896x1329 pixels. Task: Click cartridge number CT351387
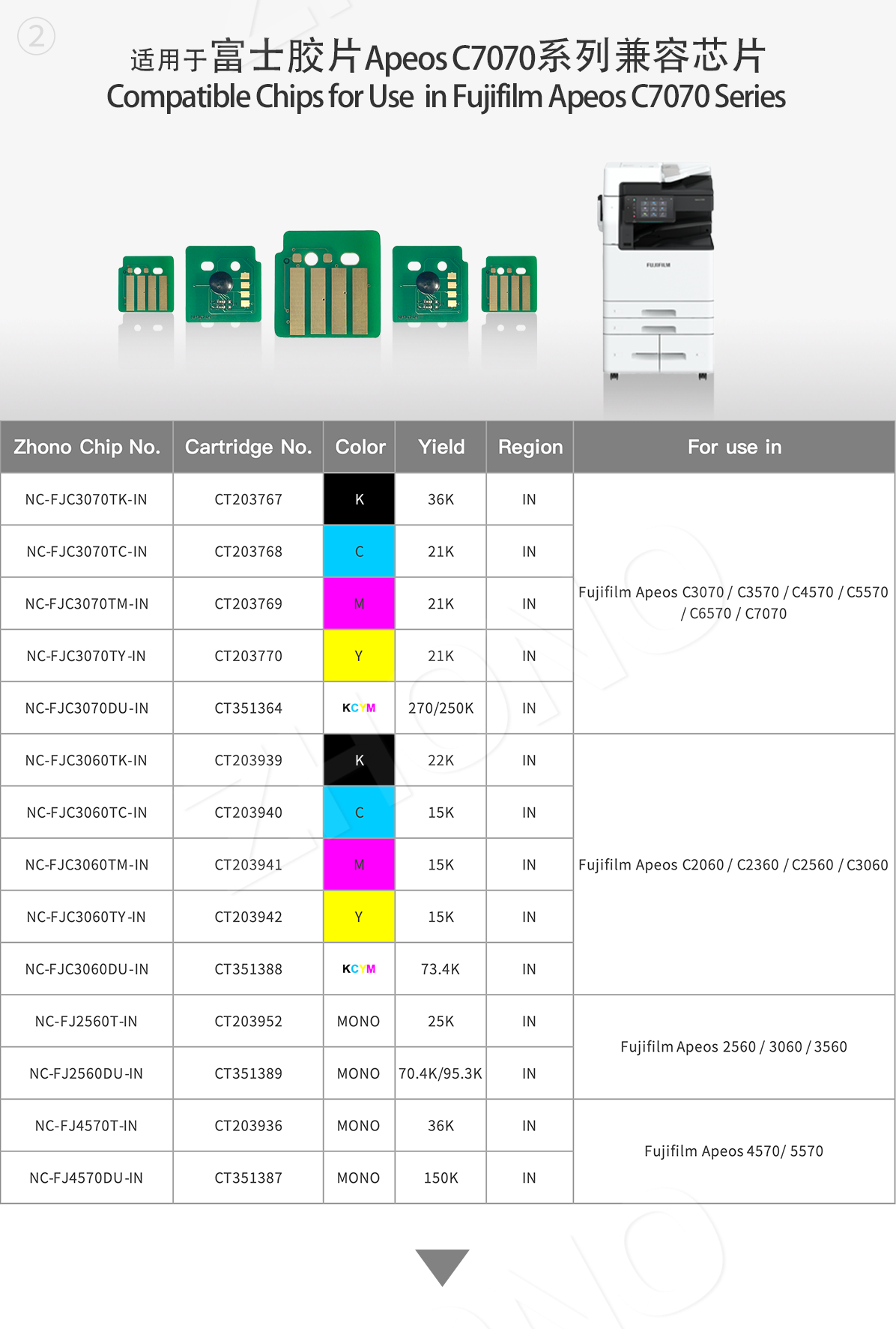[248, 1178]
